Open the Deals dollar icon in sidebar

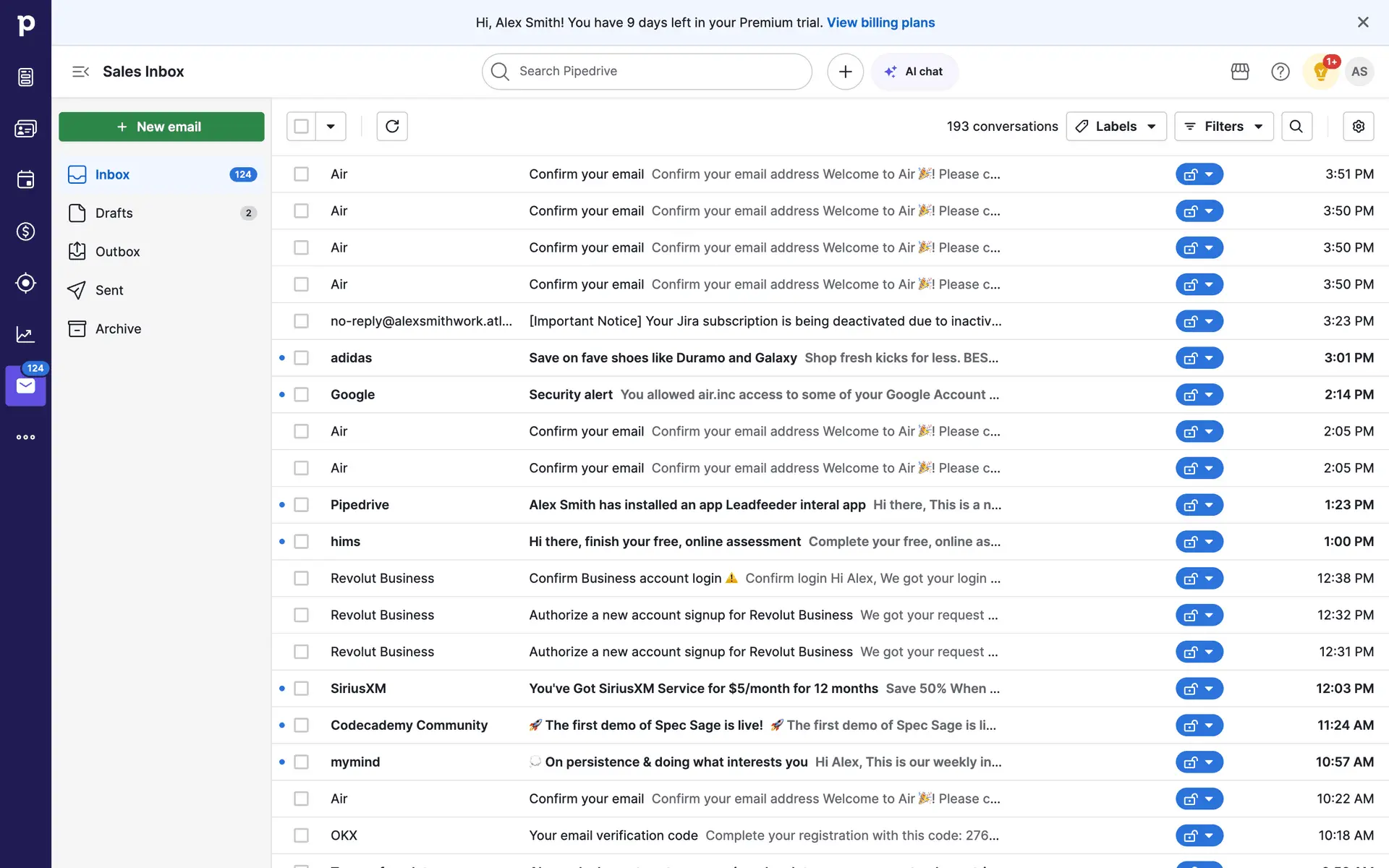click(25, 231)
